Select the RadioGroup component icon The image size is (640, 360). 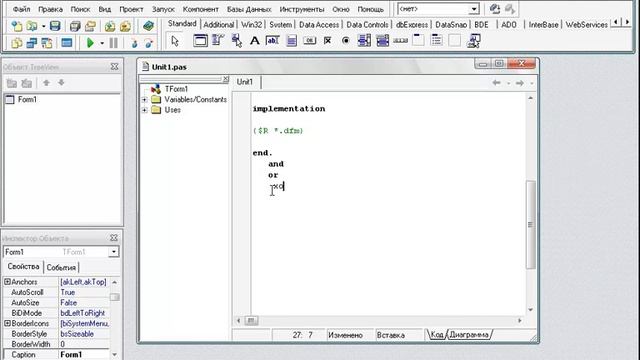437,40
